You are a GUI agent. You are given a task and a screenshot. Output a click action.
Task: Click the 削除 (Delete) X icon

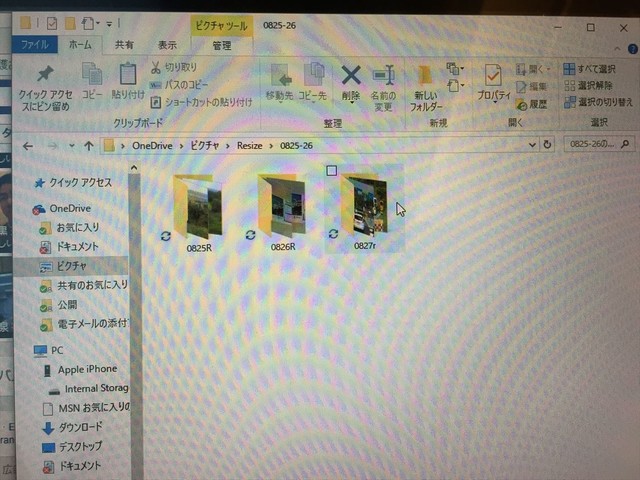[x=351, y=82]
